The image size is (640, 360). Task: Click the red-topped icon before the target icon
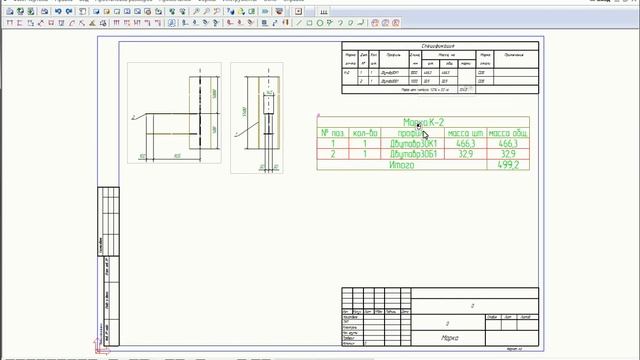(x=279, y=11)
